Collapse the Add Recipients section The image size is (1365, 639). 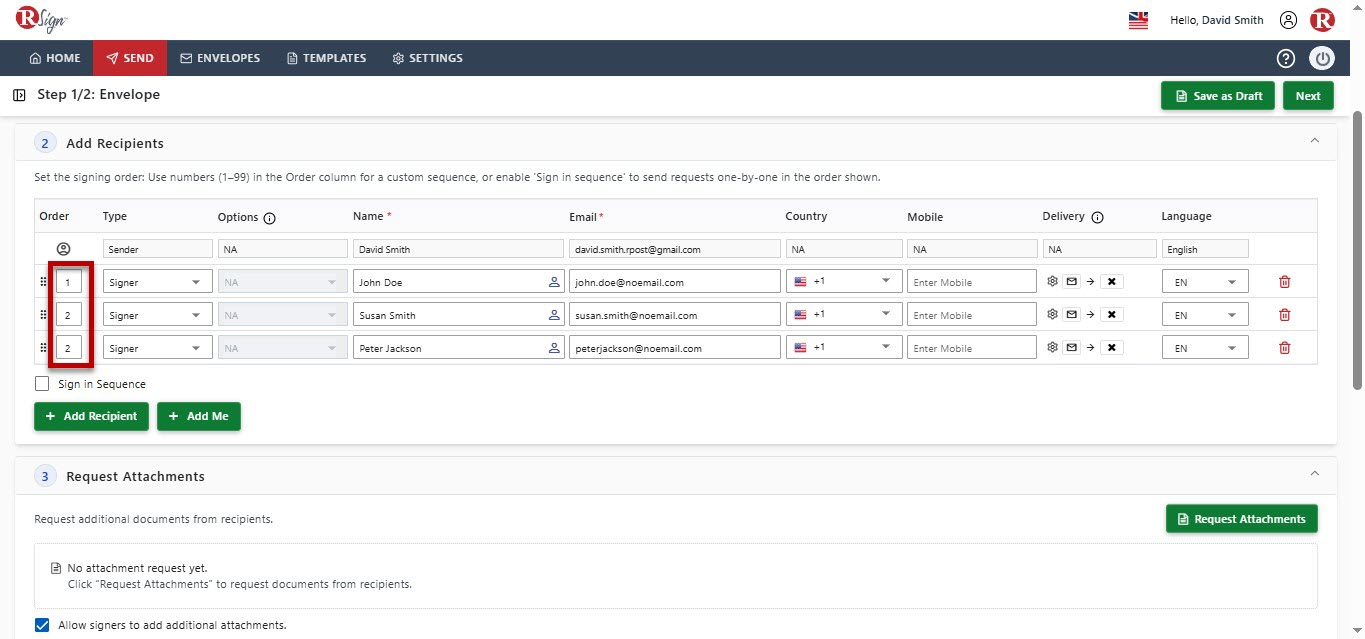1315,141
